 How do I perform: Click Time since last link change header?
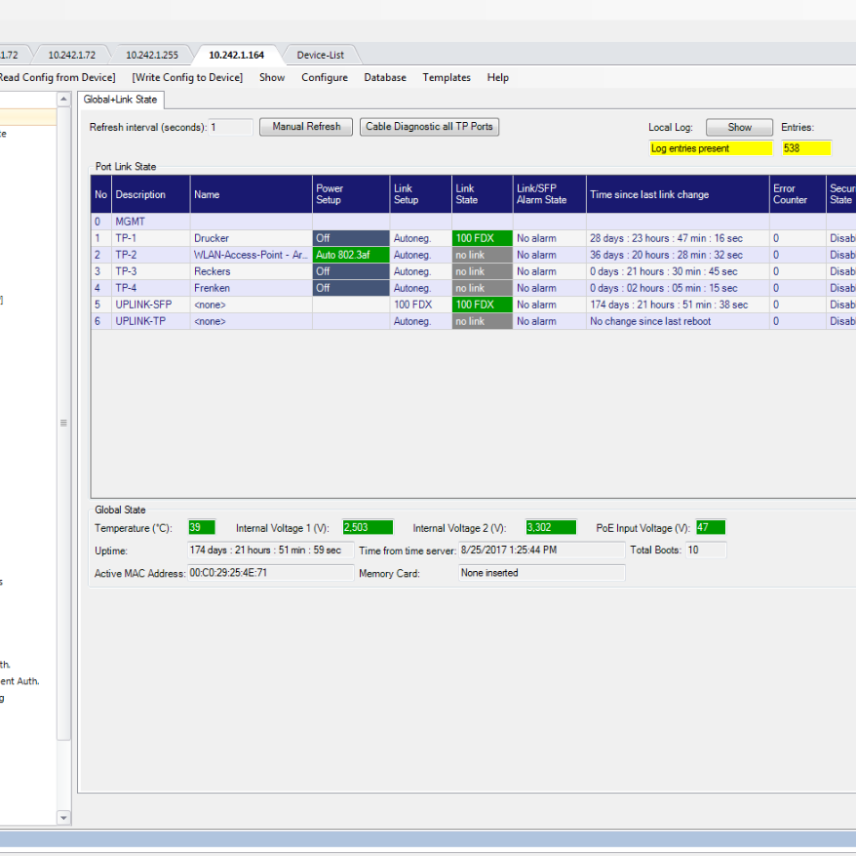(x=678, y=194)
